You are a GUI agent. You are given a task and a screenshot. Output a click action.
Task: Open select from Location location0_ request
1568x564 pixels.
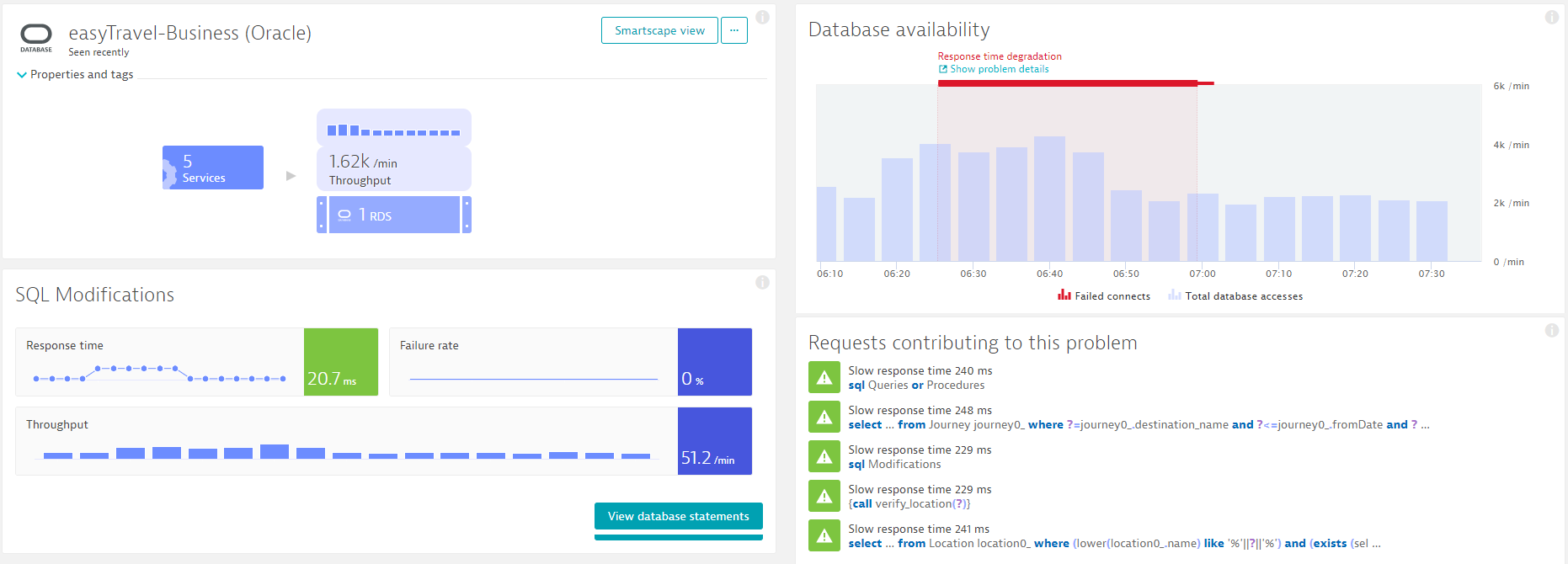[x=1114, y=543]
